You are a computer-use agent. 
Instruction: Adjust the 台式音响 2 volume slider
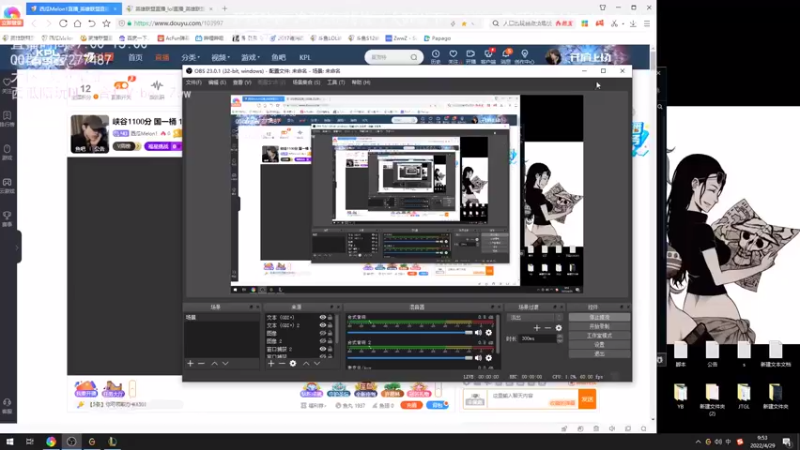point(410,358)
